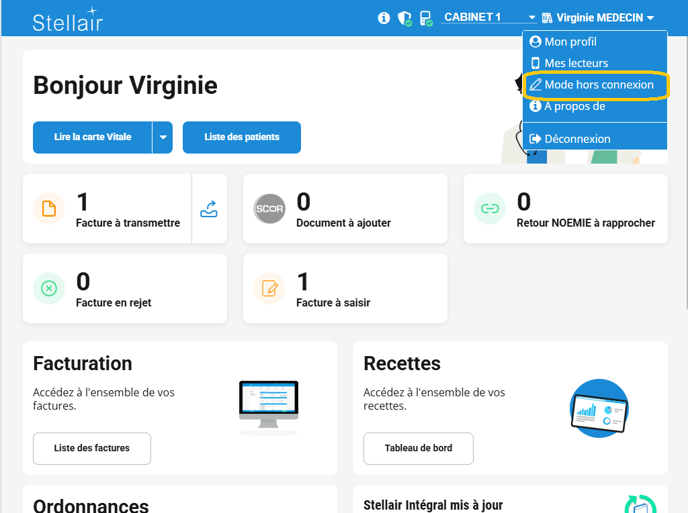
Task: Open the information icon in header
Action: click(383, 18)
